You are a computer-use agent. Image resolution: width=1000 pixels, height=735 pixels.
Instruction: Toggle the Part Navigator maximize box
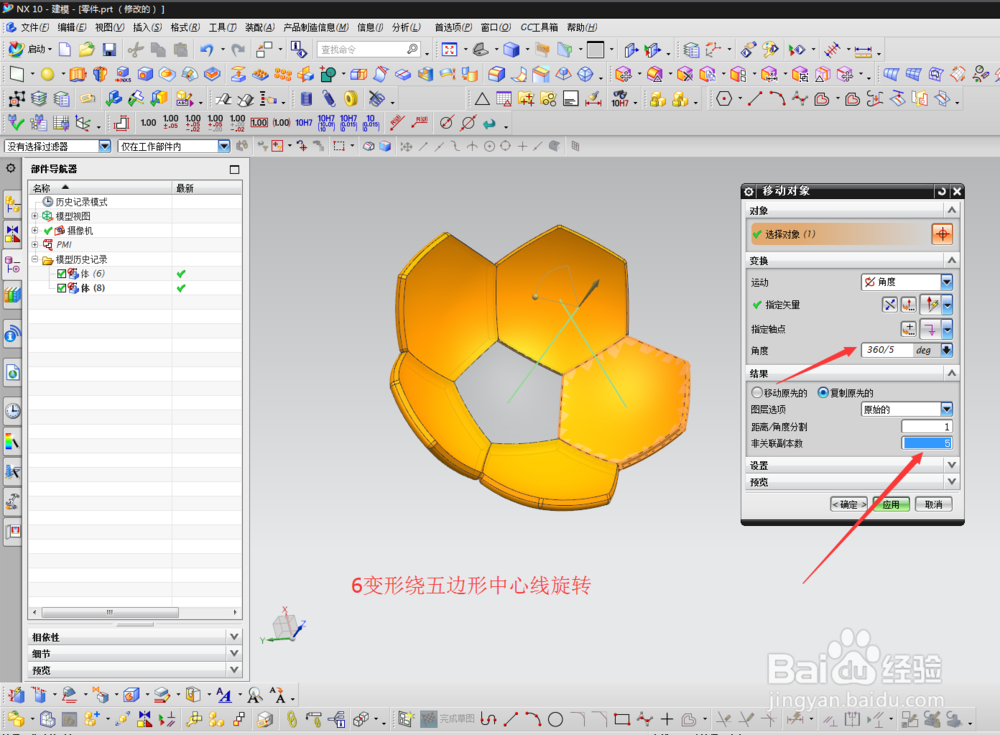pyautogui.click(x=235, y=169)
